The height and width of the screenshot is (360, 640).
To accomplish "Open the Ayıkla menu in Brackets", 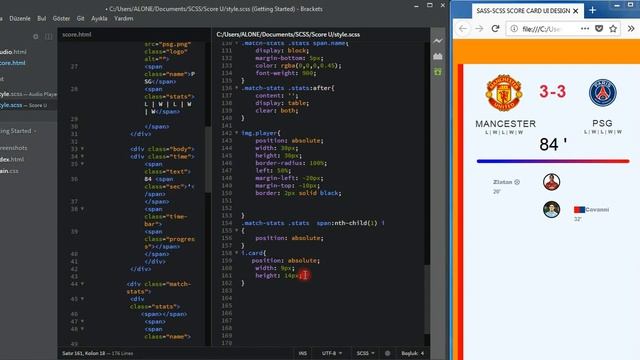I will pyautogui.click(x=99, y=18).
